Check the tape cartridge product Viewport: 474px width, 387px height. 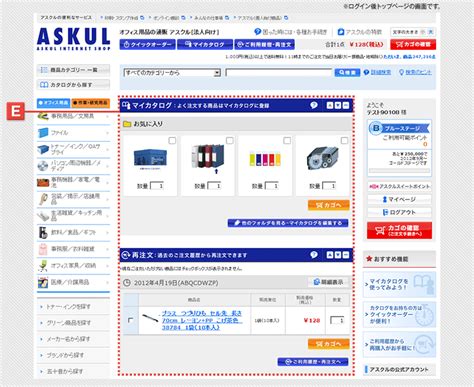tap(344, 141)
